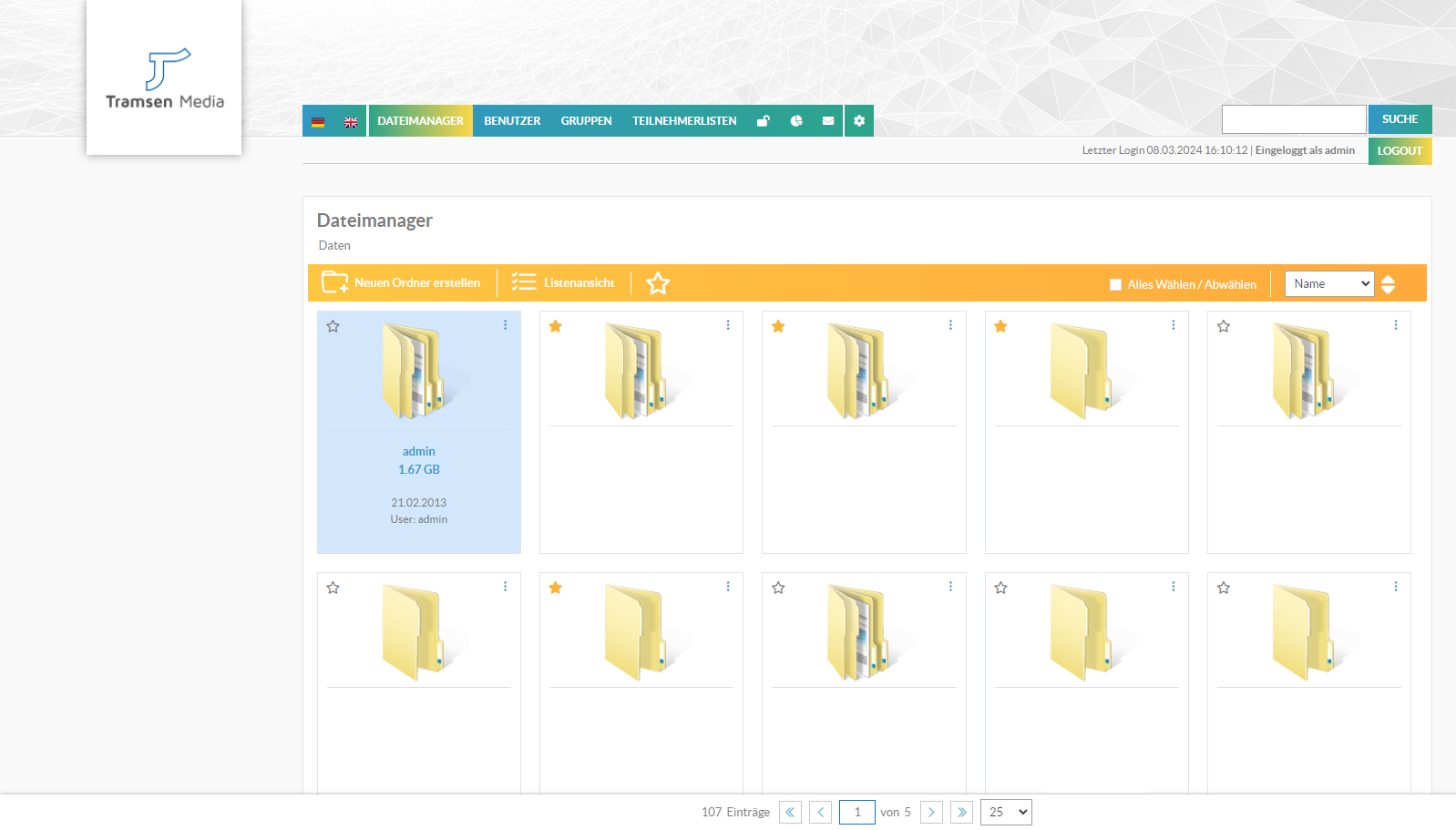
Task: Open the envelope mail icon
Action: point(828,121)
